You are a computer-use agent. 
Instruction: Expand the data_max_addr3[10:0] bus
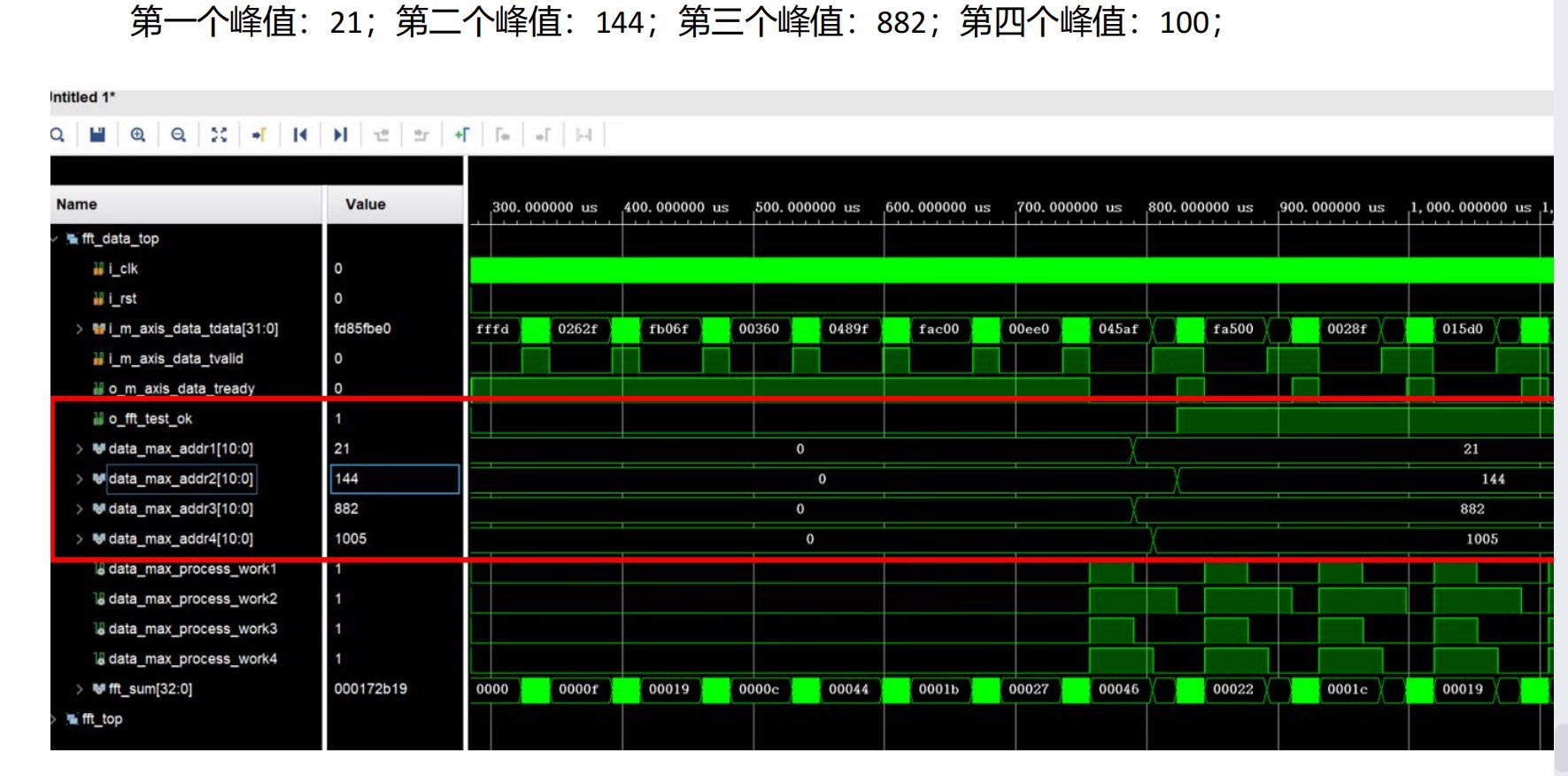80,509
